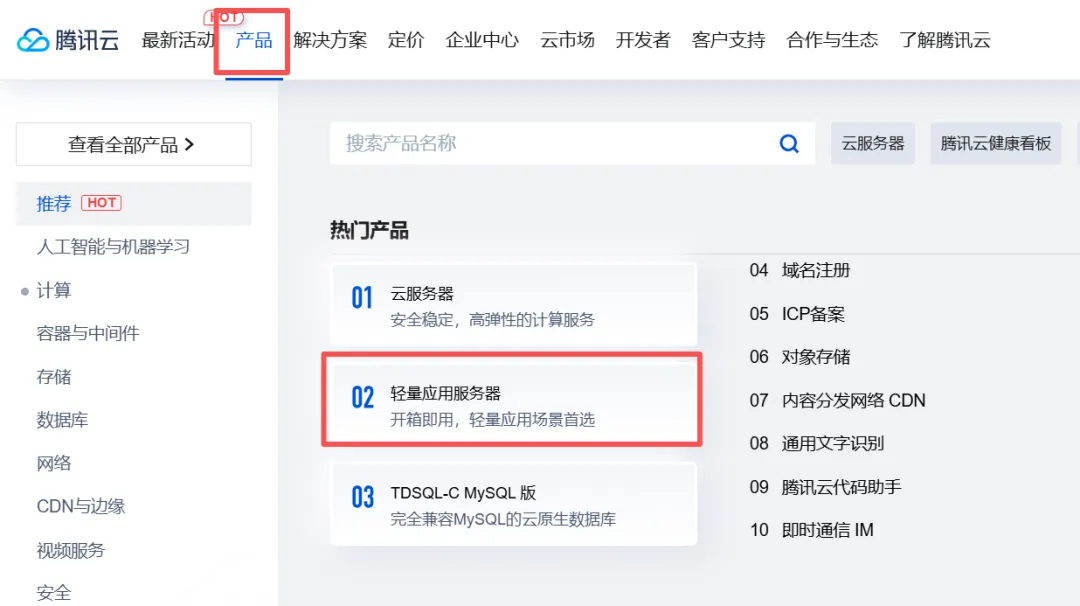
Task: Select the 网络 category
Action: [54, 463]
